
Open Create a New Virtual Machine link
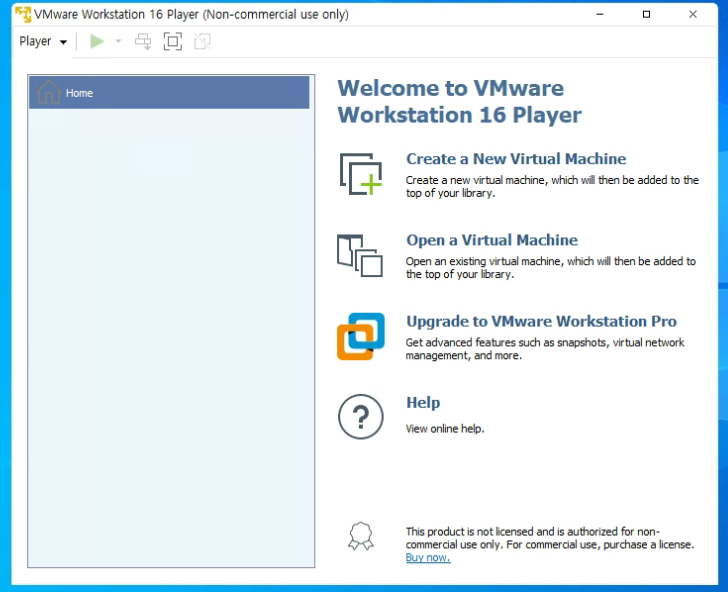[x=516, y=159]
